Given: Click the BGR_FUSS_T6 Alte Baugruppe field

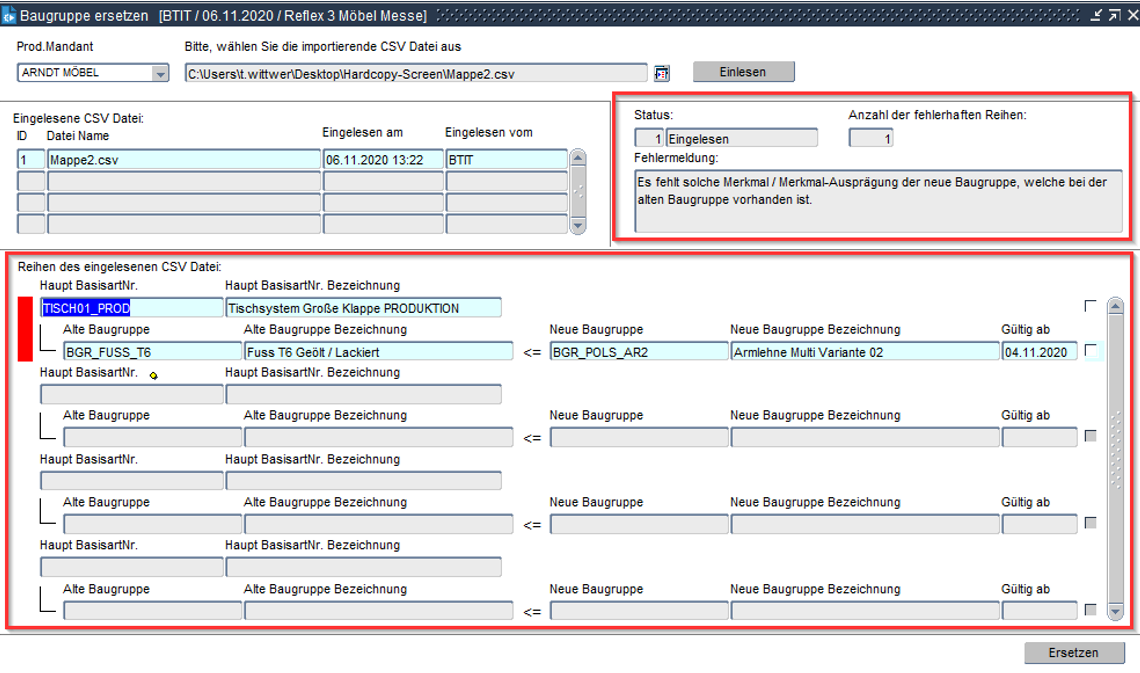Looking at the screenshot, I should (x=152, y=352).
